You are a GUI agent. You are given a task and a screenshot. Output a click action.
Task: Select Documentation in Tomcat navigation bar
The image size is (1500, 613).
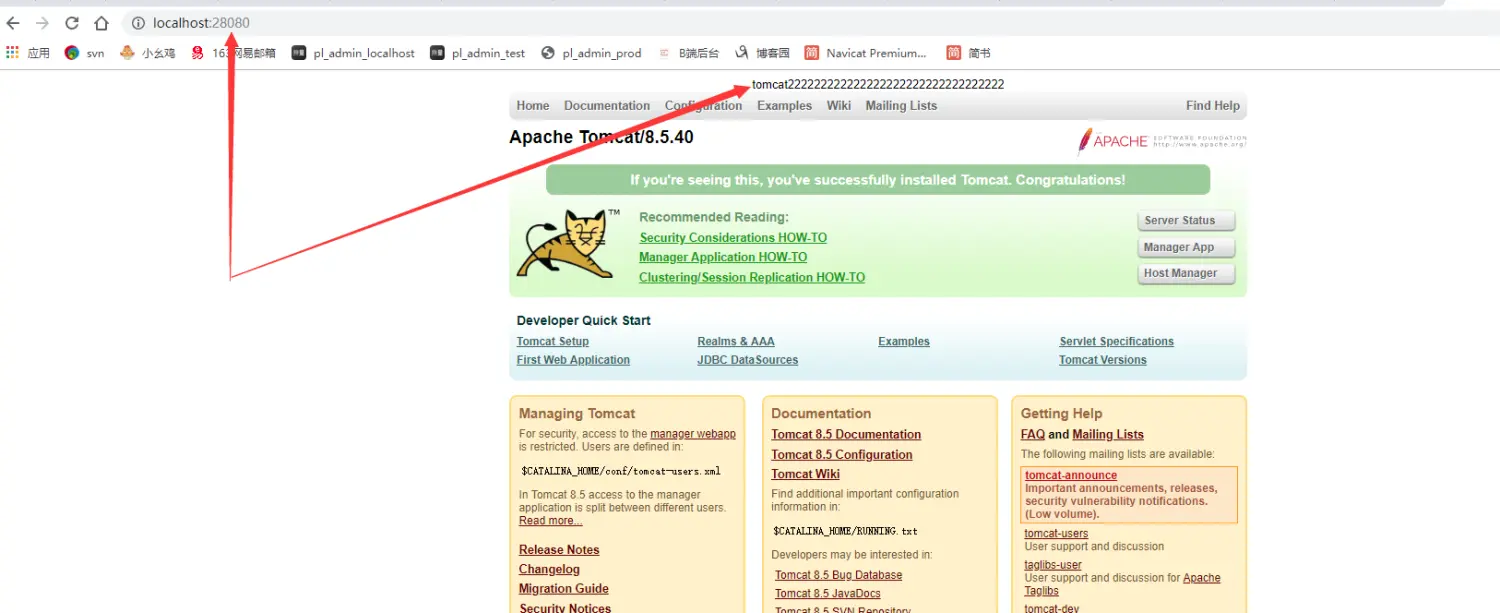pos(607,106)
